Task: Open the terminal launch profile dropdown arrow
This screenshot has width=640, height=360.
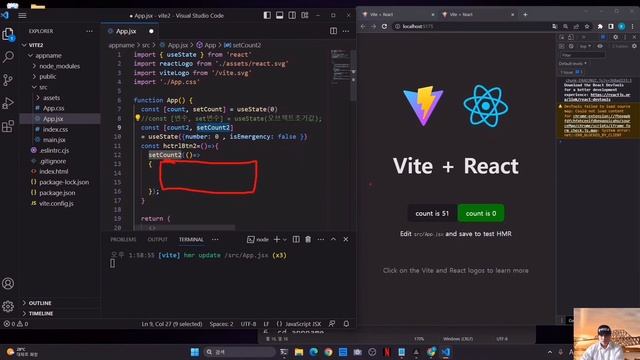Action: pyautogui.click(x=285, y=239)
